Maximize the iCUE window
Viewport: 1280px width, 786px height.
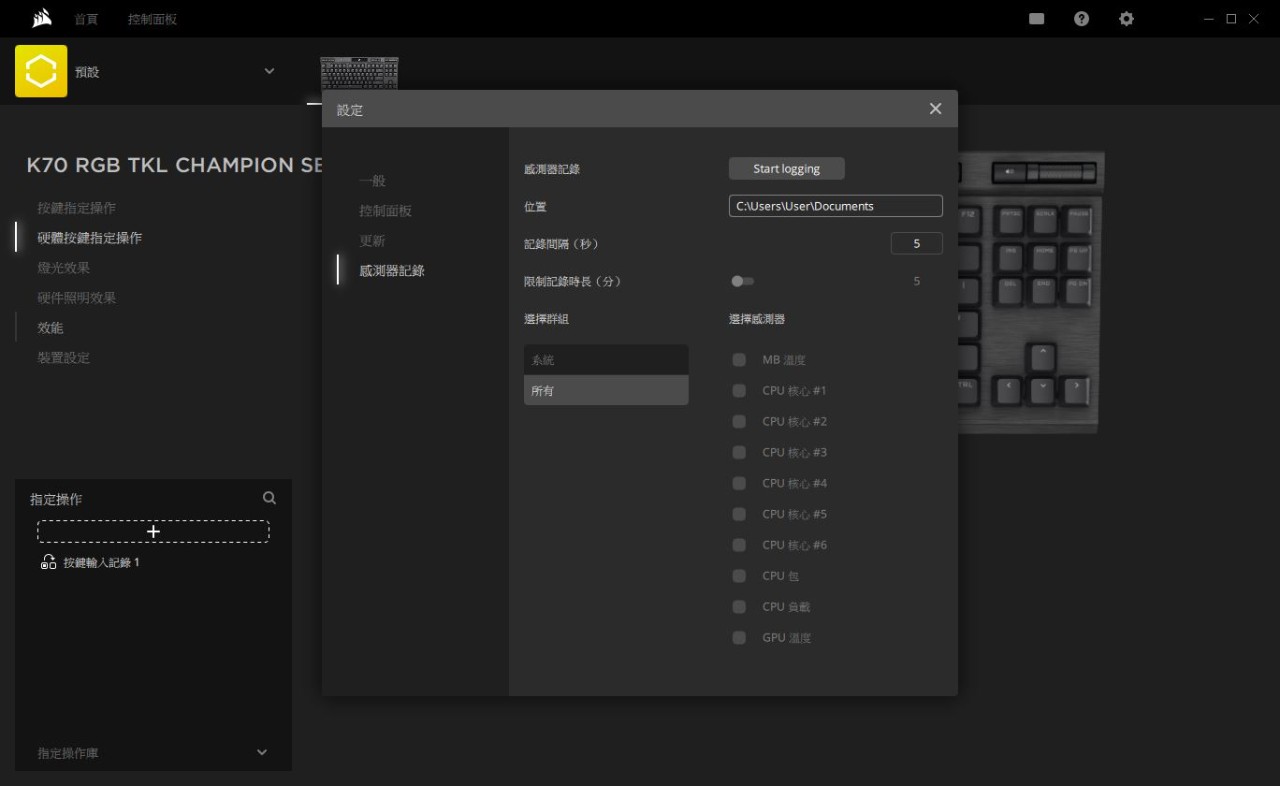1231,19
